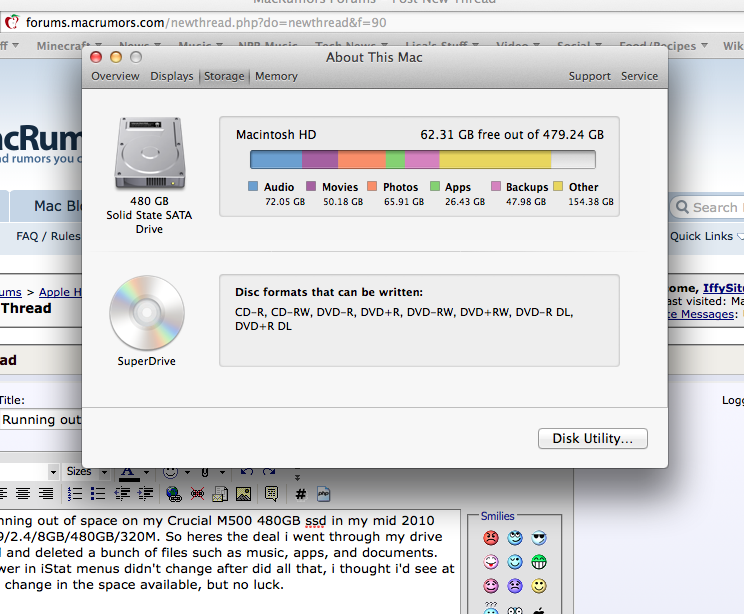Click the '62.31 GB free out of 479.24 GB' text

[512, 135]
